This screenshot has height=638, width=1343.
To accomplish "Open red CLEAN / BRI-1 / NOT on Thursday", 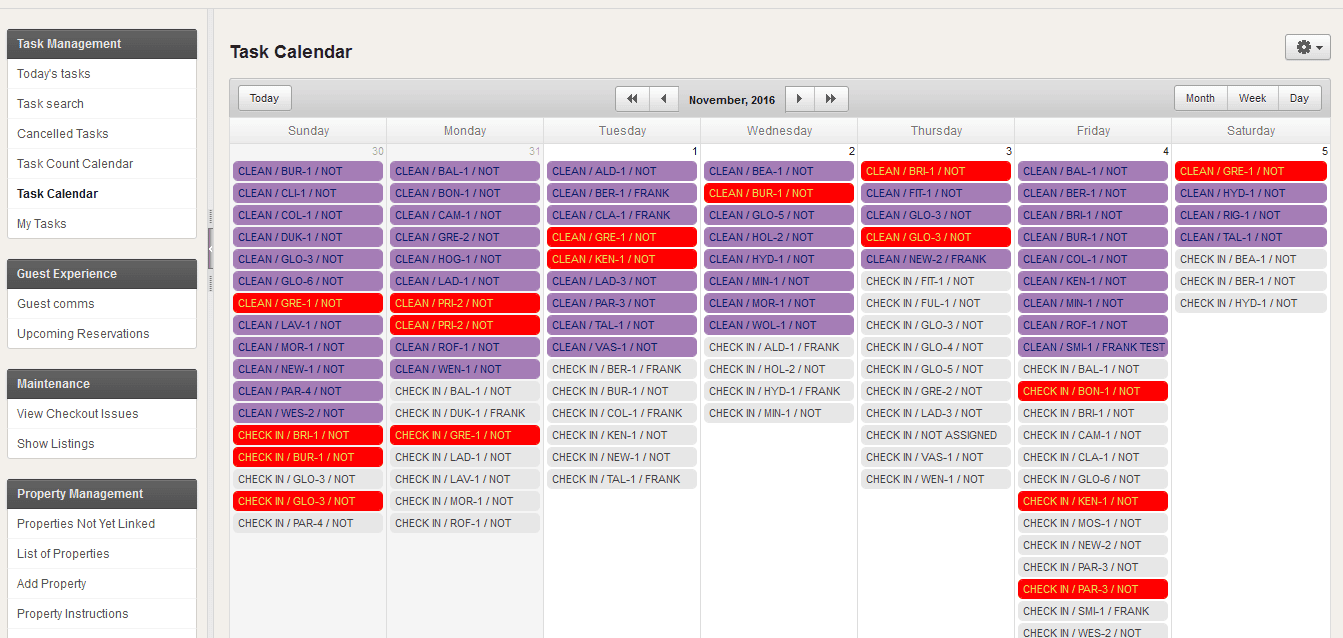I will pyautogui.click(x=936, y=171).
